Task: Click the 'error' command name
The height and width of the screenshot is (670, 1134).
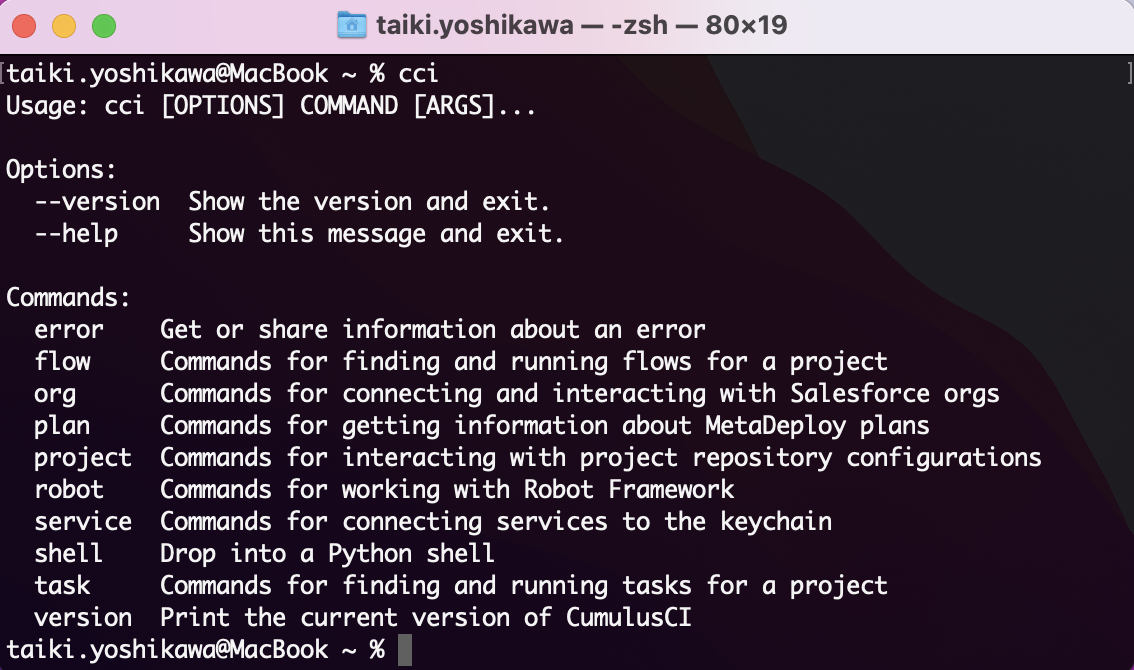Action: click(x=69, y=330)
